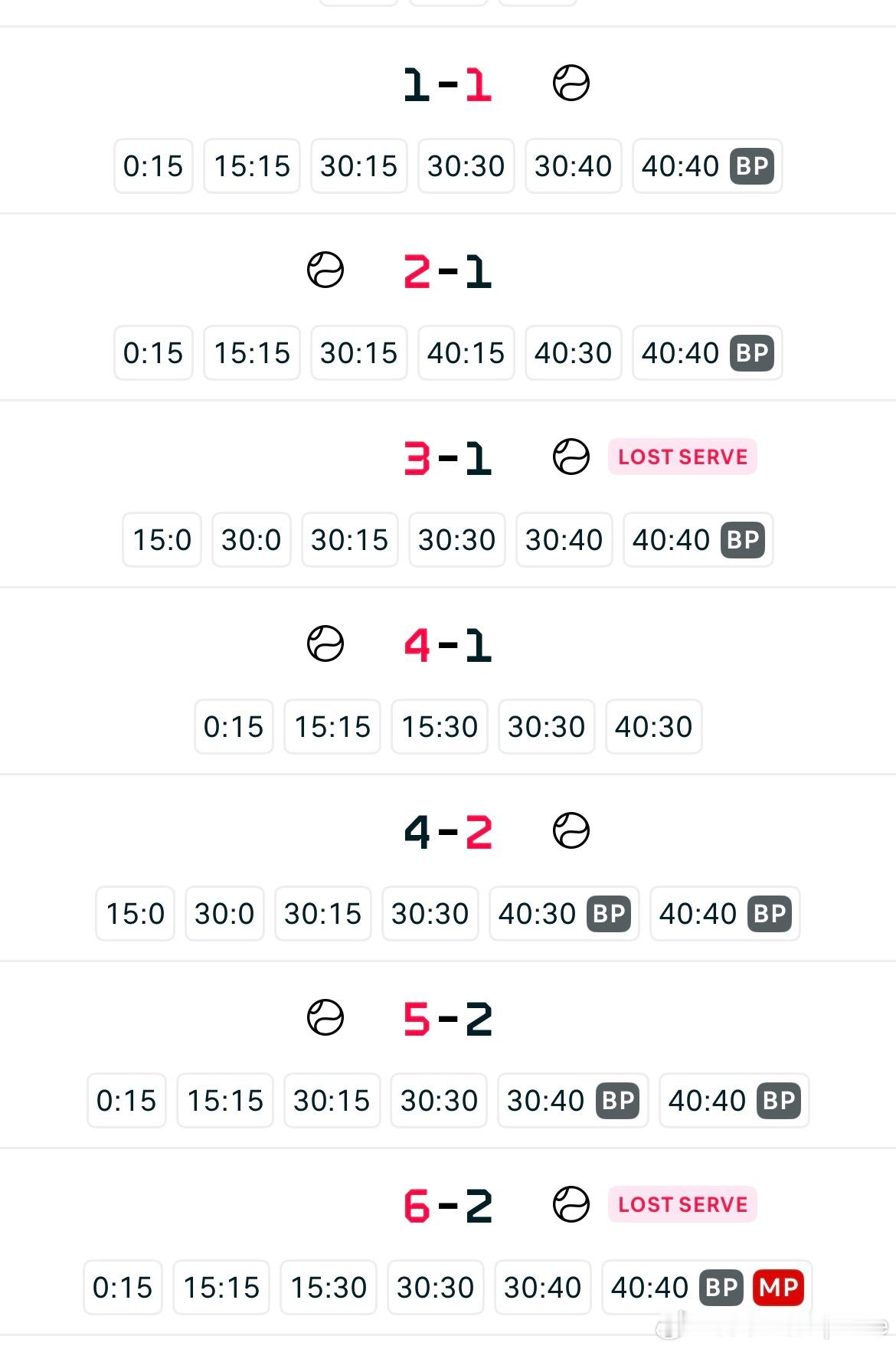Click the tennis ball icon beside 5-2
This screenshot has width=896, height=1349.
325,1017
